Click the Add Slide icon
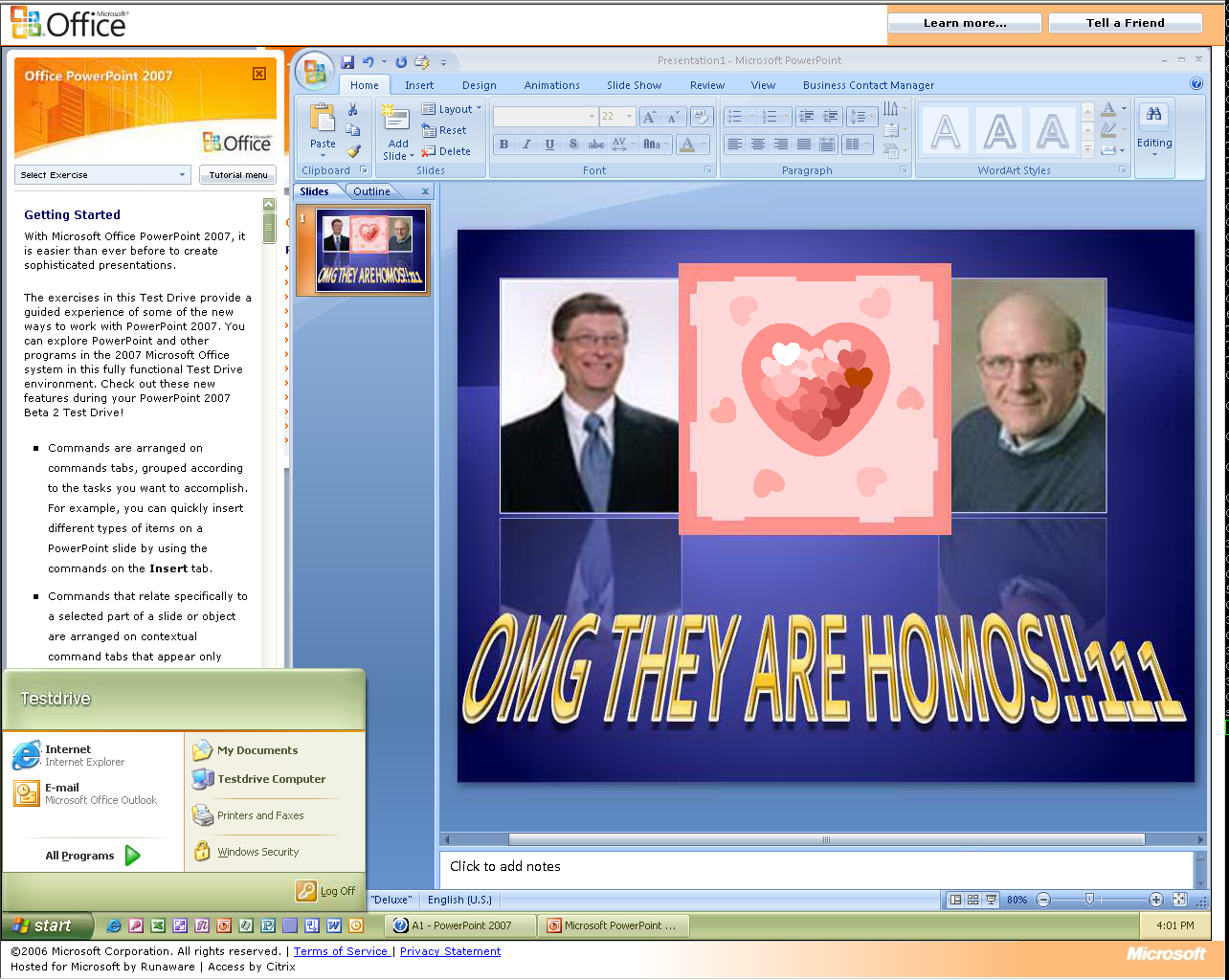The height and width of the screenshot is (980, 1229). pos(395,118)
